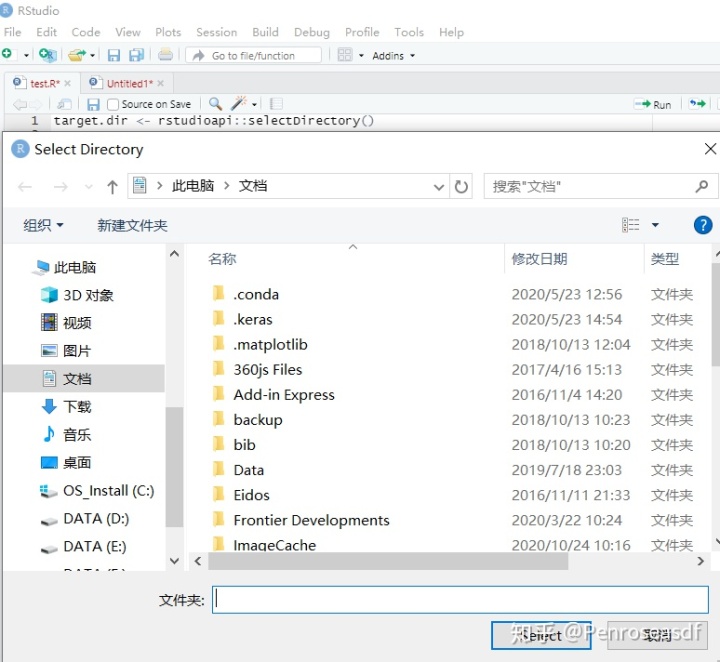The height and width of the screenshot is (662, 720).
Task: Open the recent locations dropdown chevron
Action: click(89, 187)
